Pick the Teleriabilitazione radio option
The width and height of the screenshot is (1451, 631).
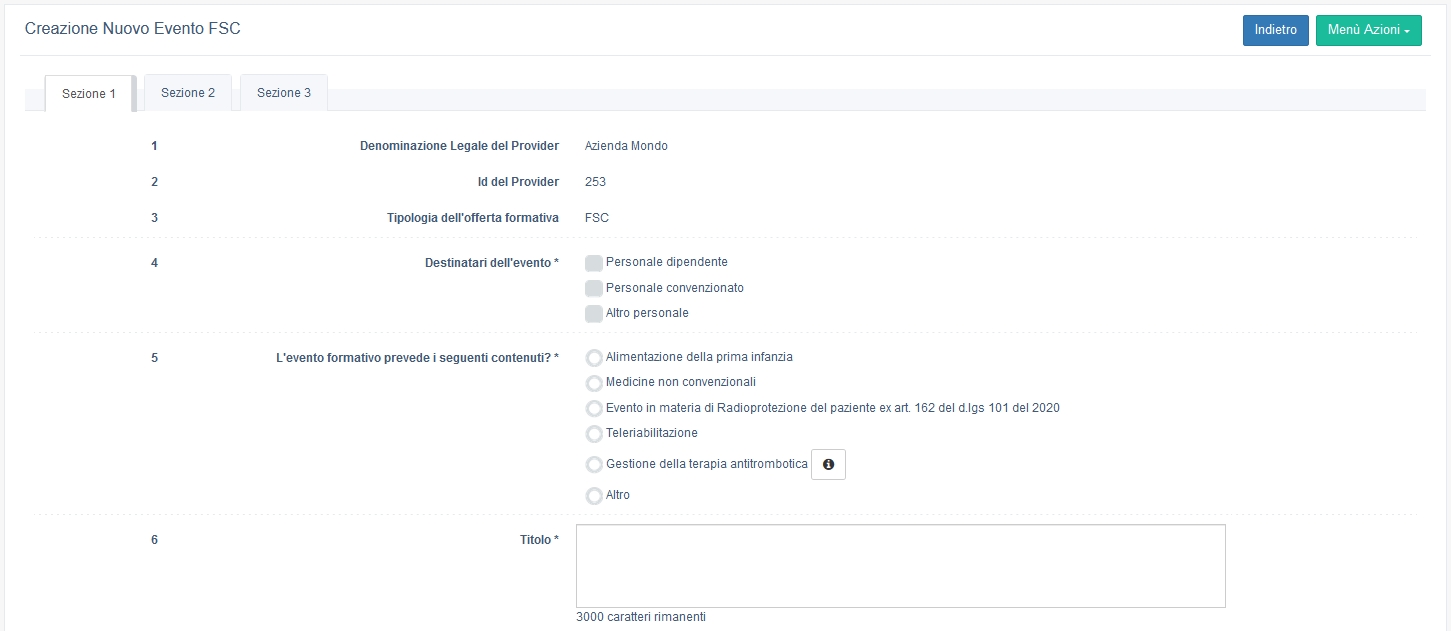[594, 434]
